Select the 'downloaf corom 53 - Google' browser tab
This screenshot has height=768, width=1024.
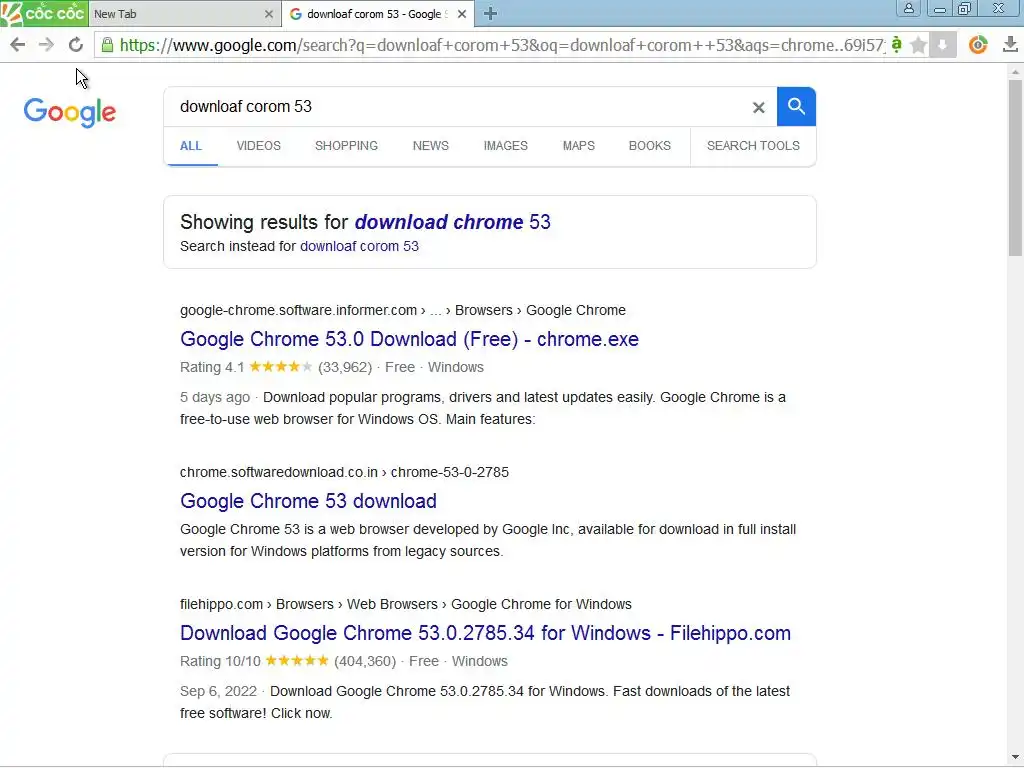tap(377, 14)
